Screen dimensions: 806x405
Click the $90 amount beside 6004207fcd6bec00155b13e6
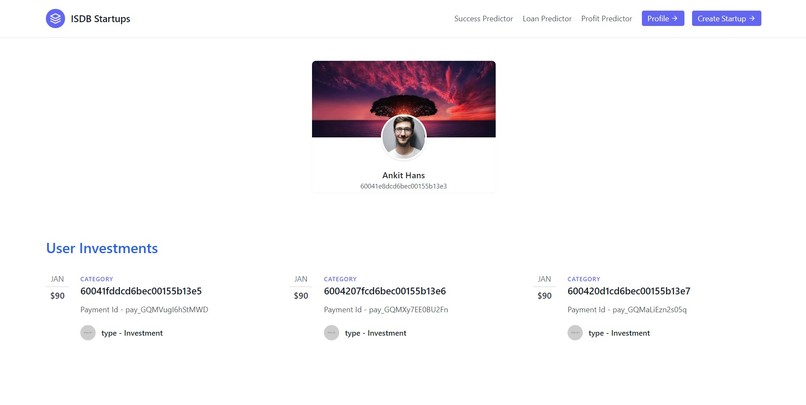(301, 296)
